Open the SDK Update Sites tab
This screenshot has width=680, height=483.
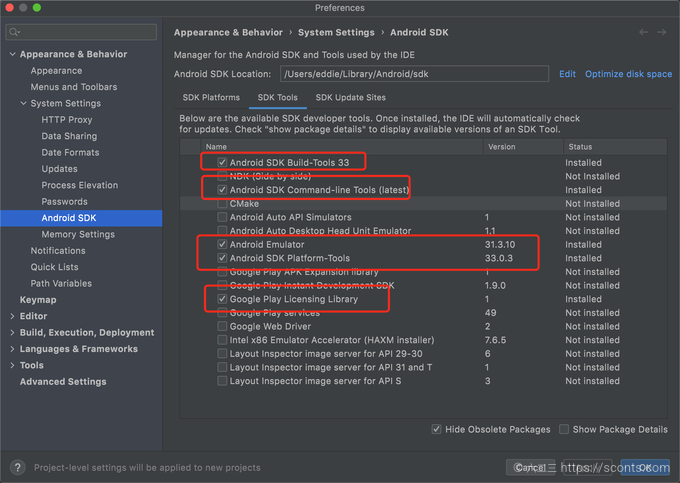[x=350, y=98]
